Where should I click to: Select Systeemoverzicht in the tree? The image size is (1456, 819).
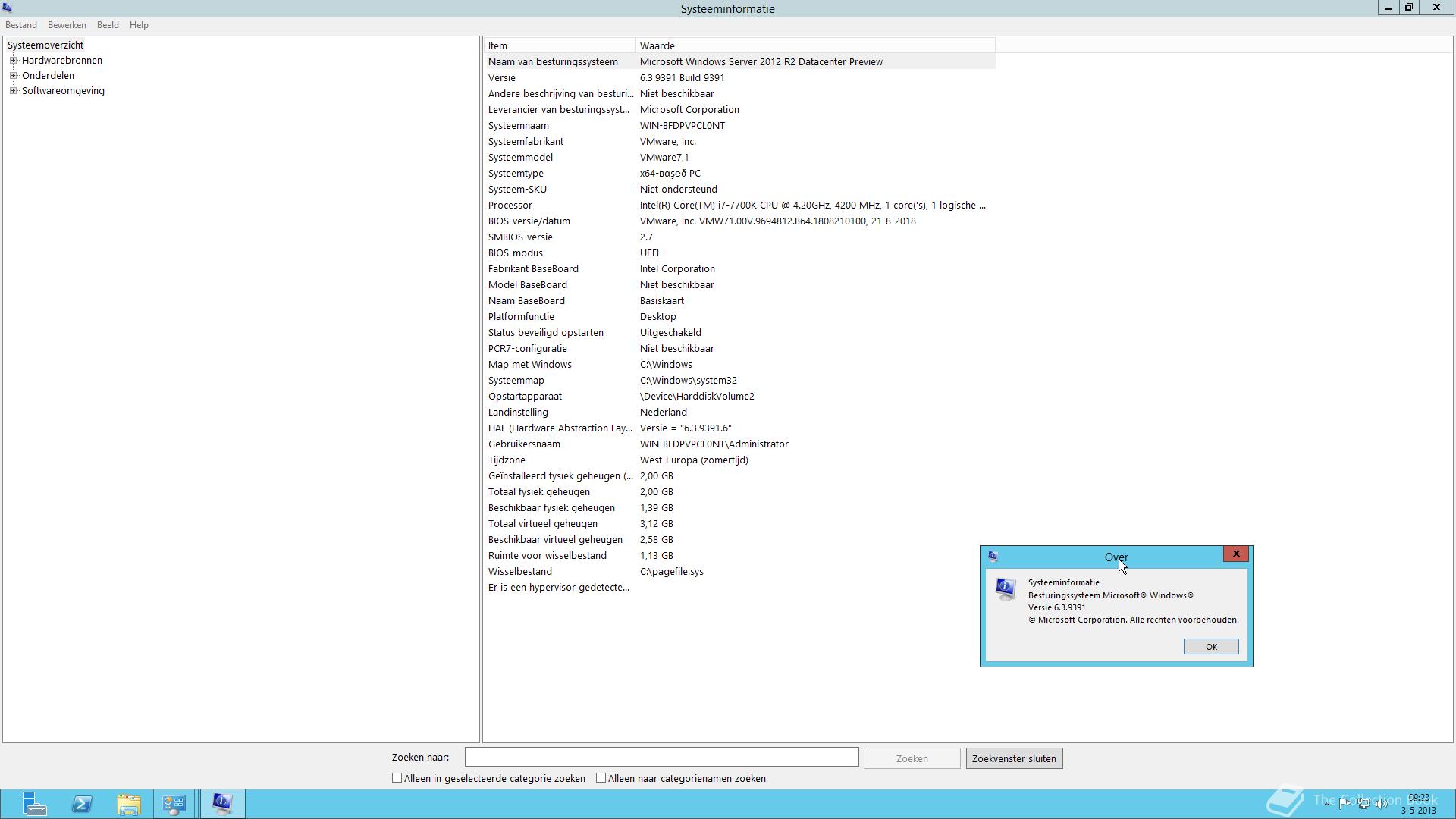45,45
